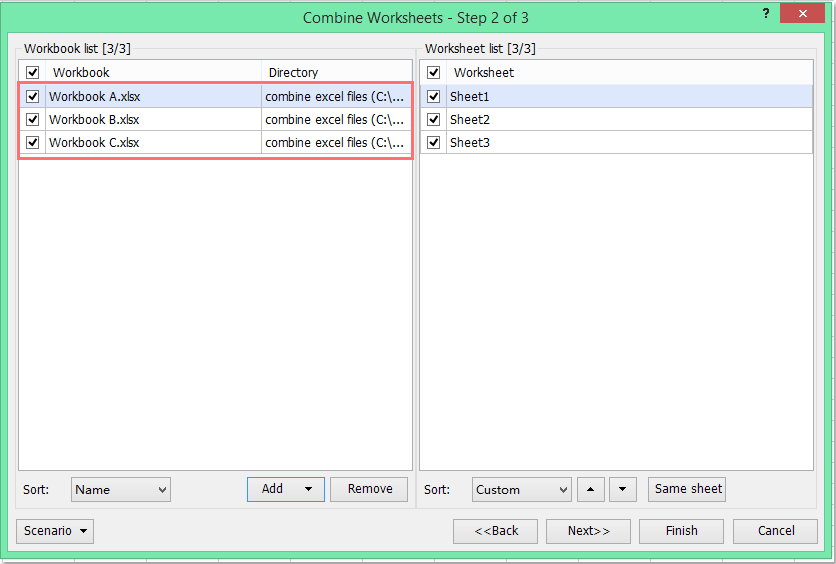The width and height of the screenshot is (836, 564).
Task: Toggle the Sheet1 checkbox
Action: tap(434, 97)
